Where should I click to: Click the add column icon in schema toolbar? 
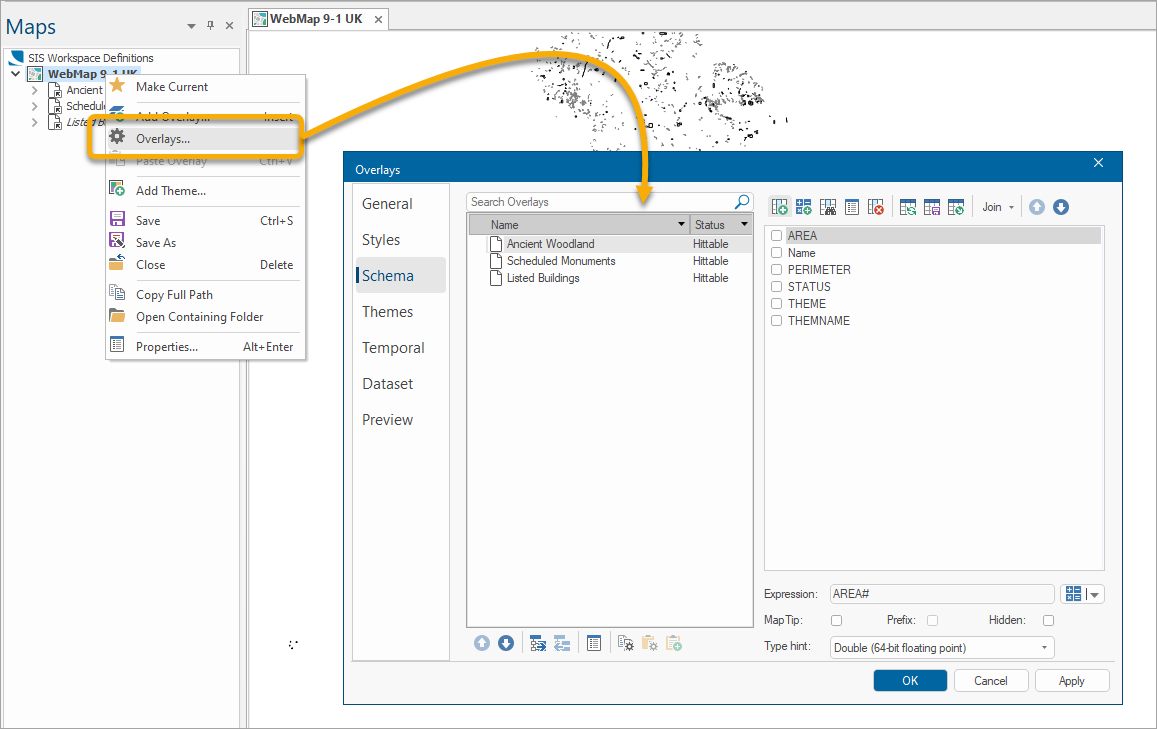coord(779,207)
